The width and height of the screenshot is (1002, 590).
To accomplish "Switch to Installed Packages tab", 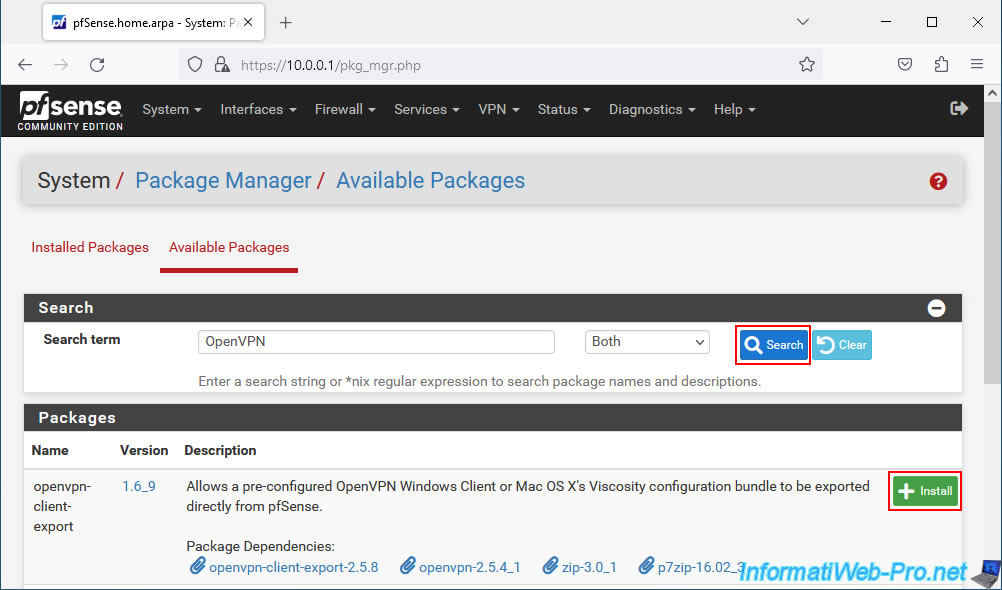I will [x=90, y=248].
